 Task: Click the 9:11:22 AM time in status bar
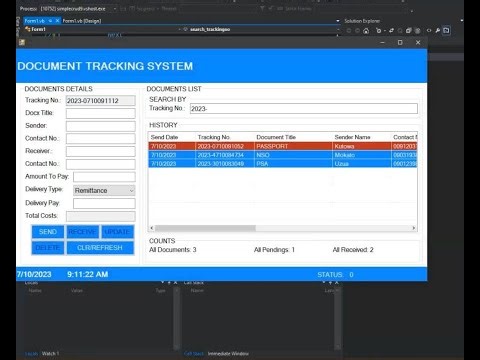(x=88, y=274)
